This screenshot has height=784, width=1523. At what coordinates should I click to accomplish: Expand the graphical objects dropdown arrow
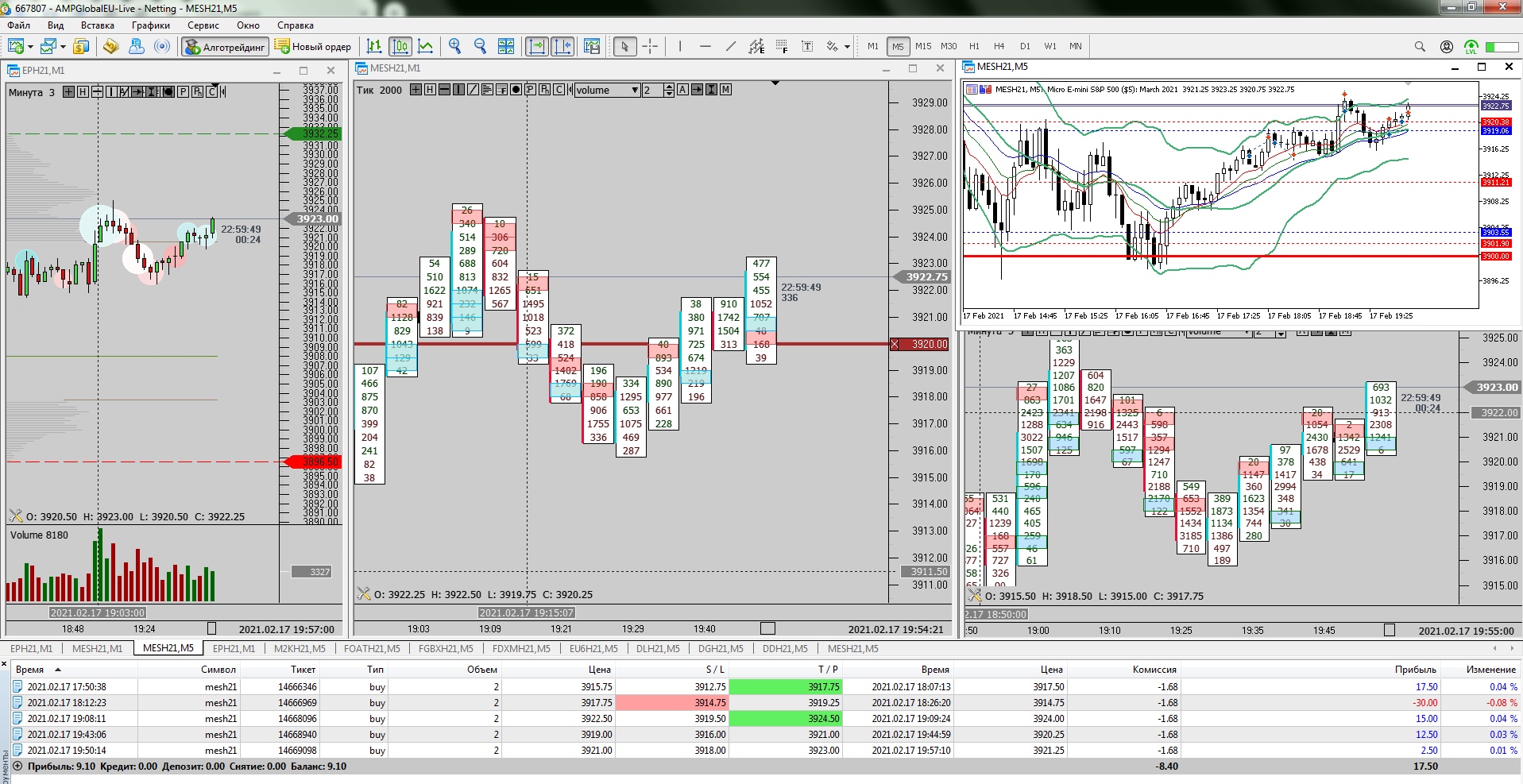tap(847, 47)
